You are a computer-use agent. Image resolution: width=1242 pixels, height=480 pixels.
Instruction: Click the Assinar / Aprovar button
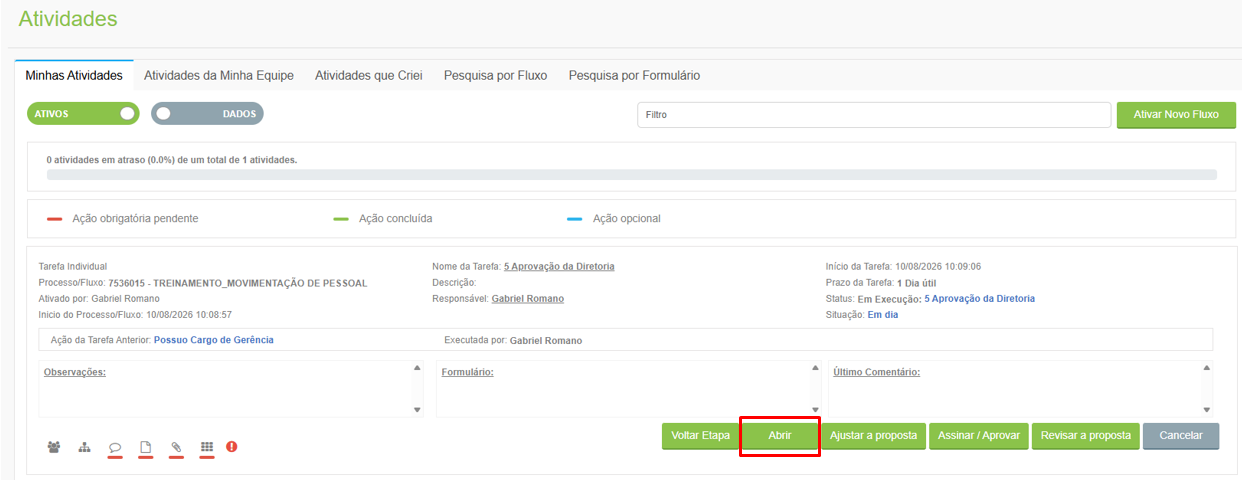pos(979,436)
